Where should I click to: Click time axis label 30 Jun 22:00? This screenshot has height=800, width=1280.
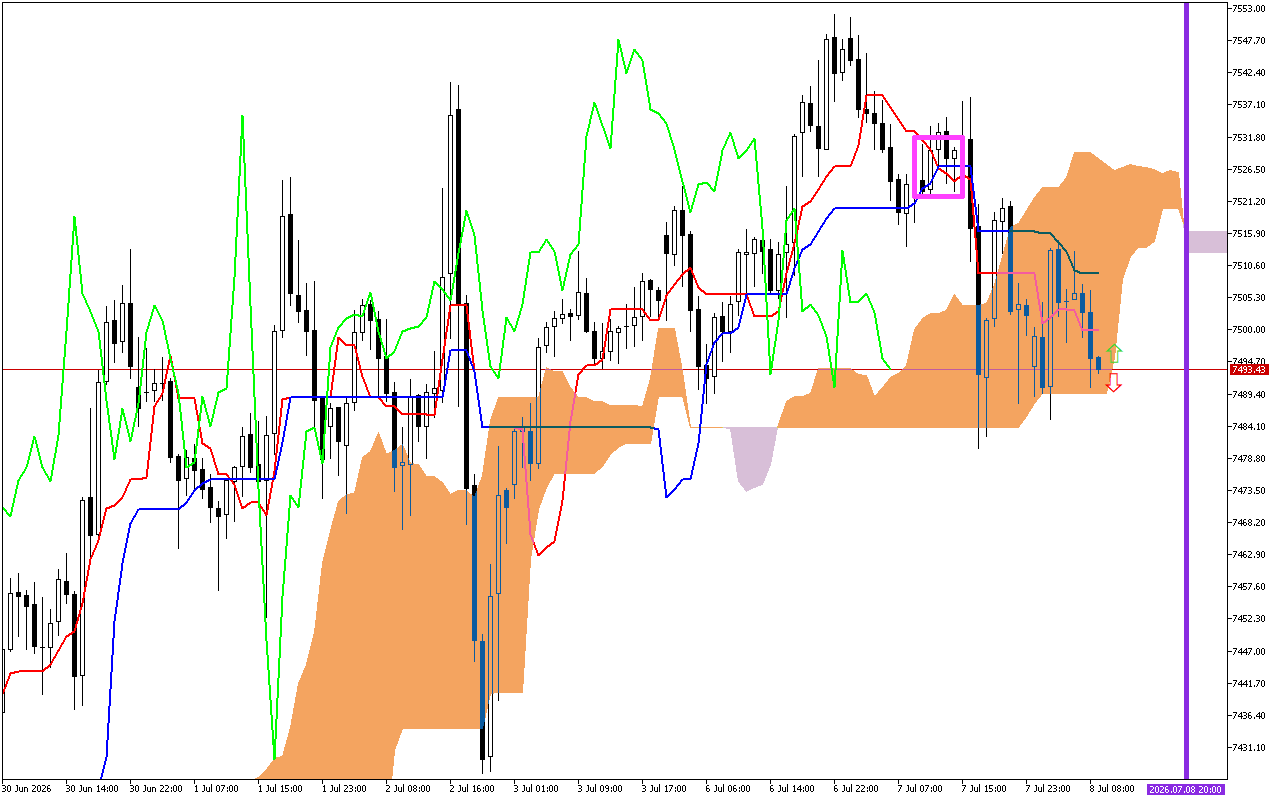156,789
